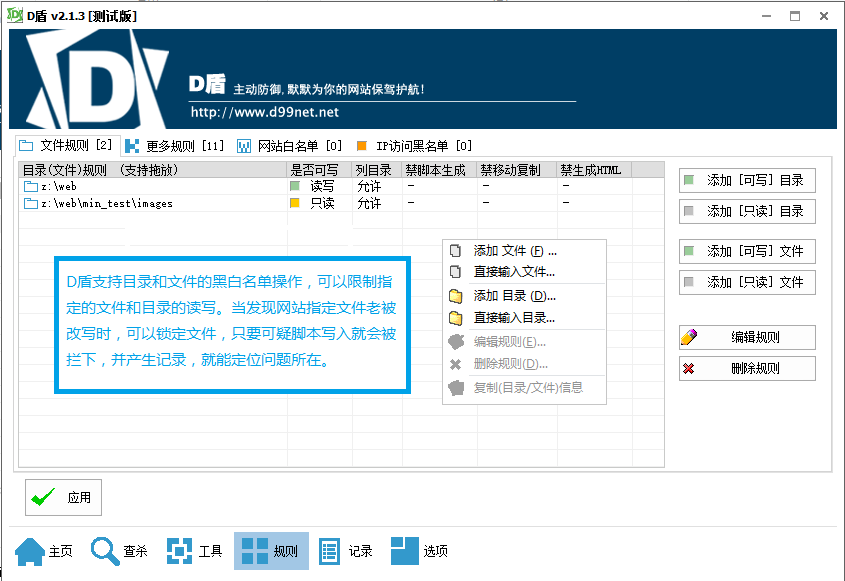Click the 添加 [只读] 目录 button

747,211
